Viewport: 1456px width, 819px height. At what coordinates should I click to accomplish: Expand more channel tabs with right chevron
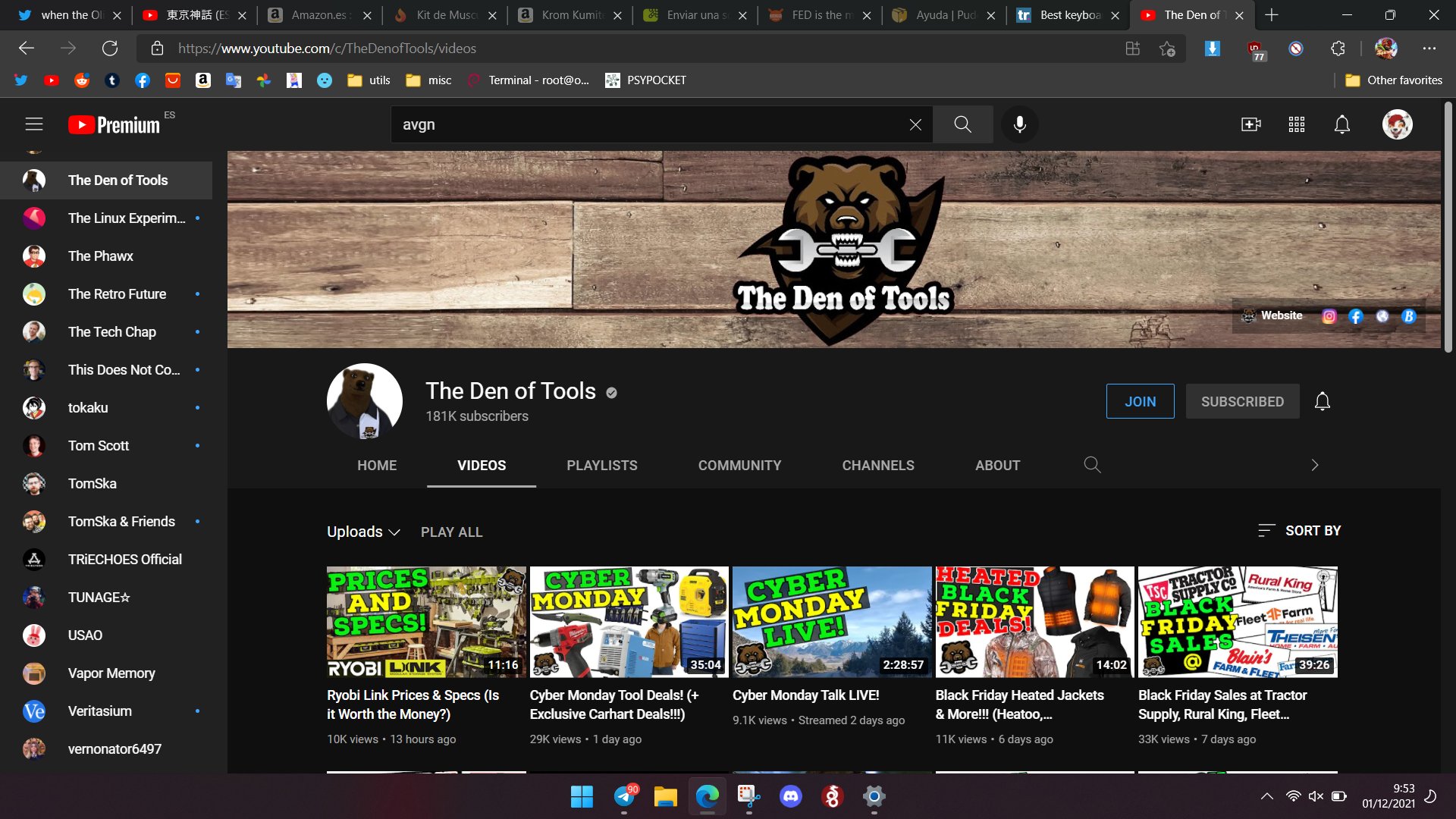tap(1314, 465)
